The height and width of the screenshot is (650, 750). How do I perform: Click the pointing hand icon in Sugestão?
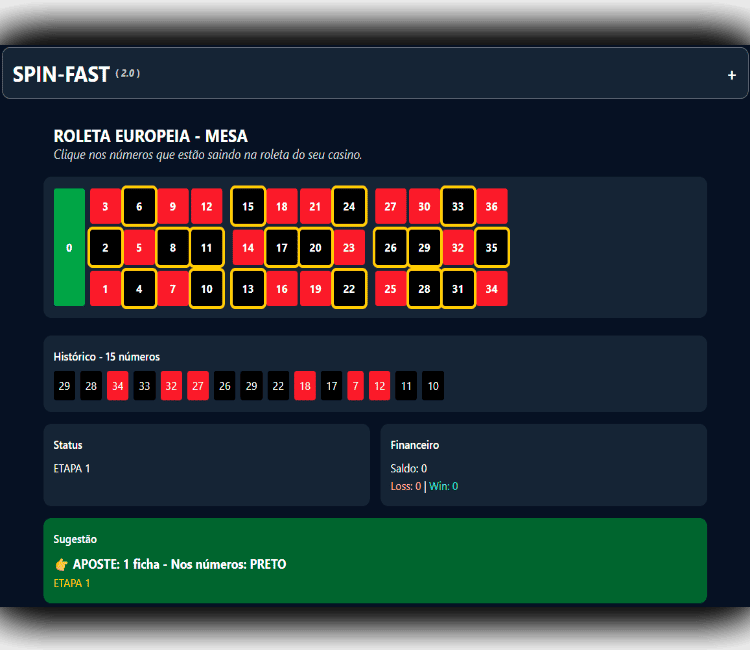61,565
